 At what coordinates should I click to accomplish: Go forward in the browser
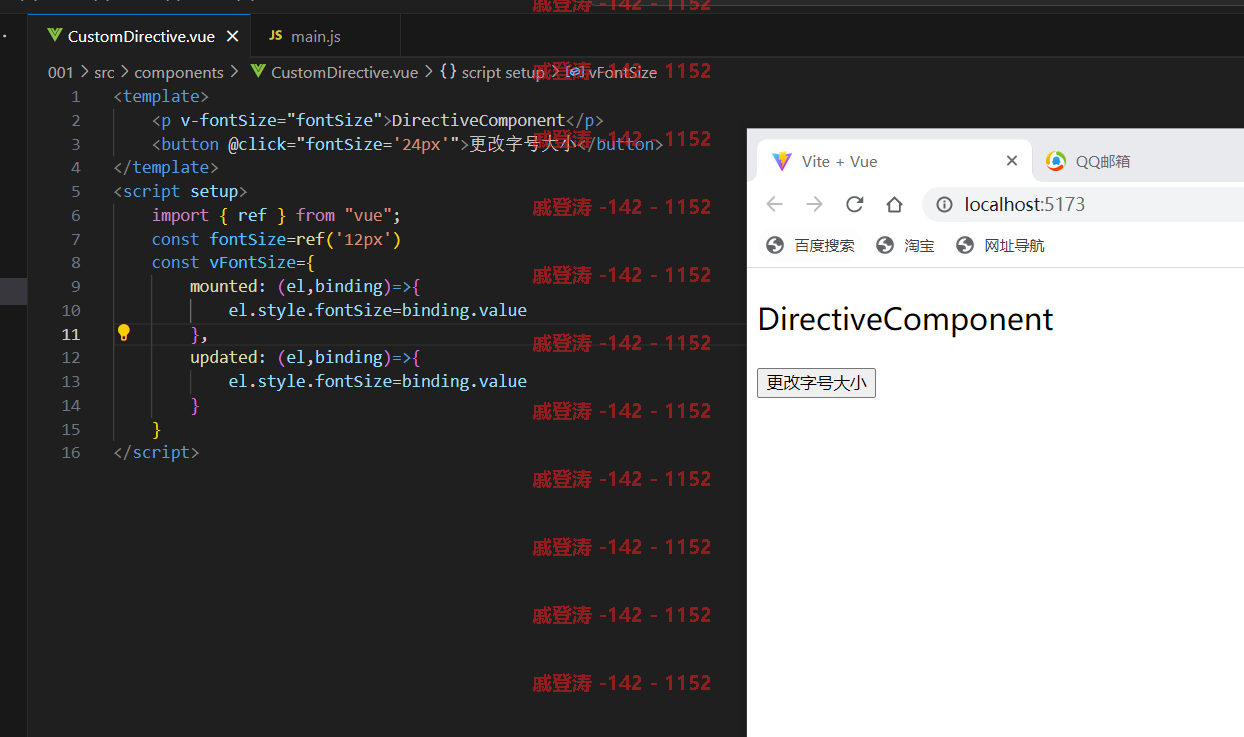tap(814, 204)
